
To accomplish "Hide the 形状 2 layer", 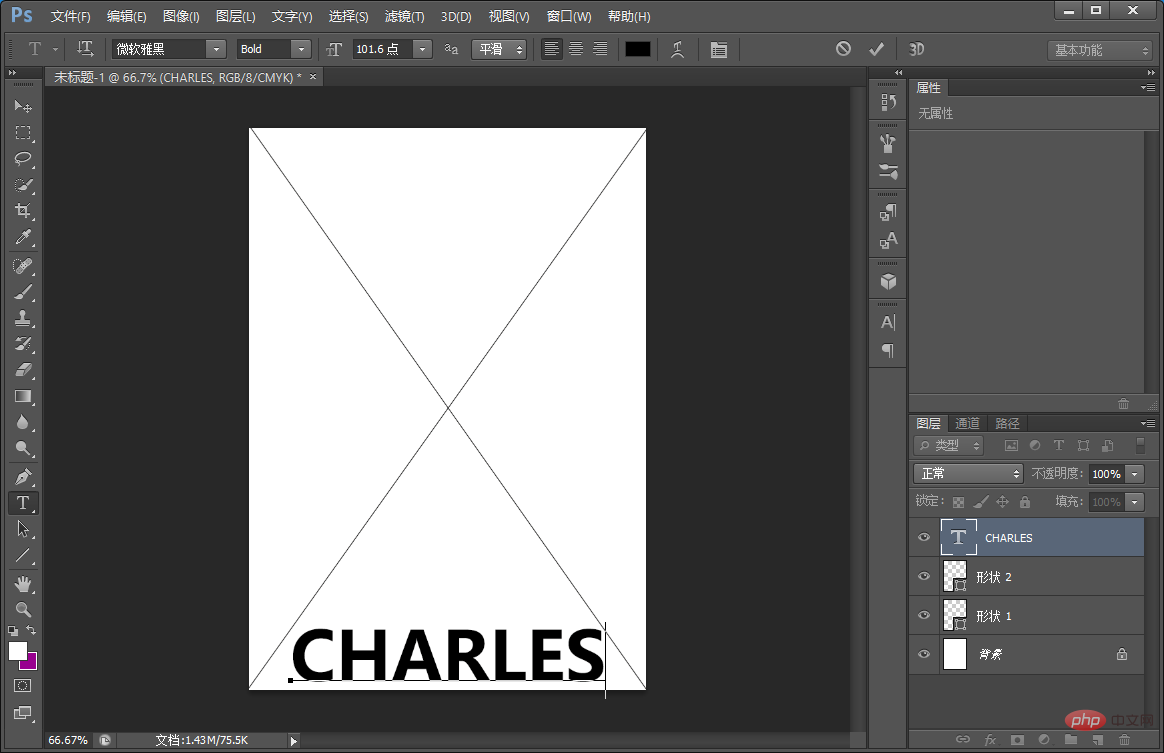I will click(924, 576).
